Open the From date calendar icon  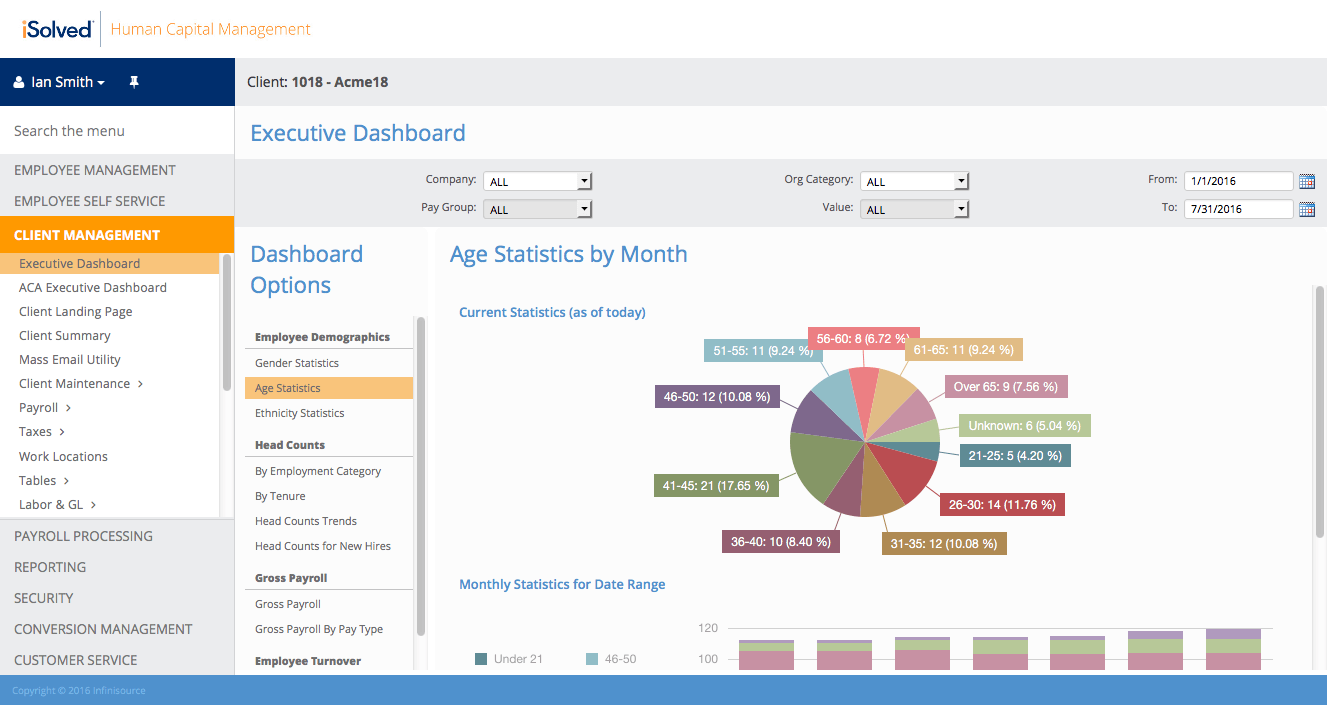pyautogui.click(x=1306, y=181)
